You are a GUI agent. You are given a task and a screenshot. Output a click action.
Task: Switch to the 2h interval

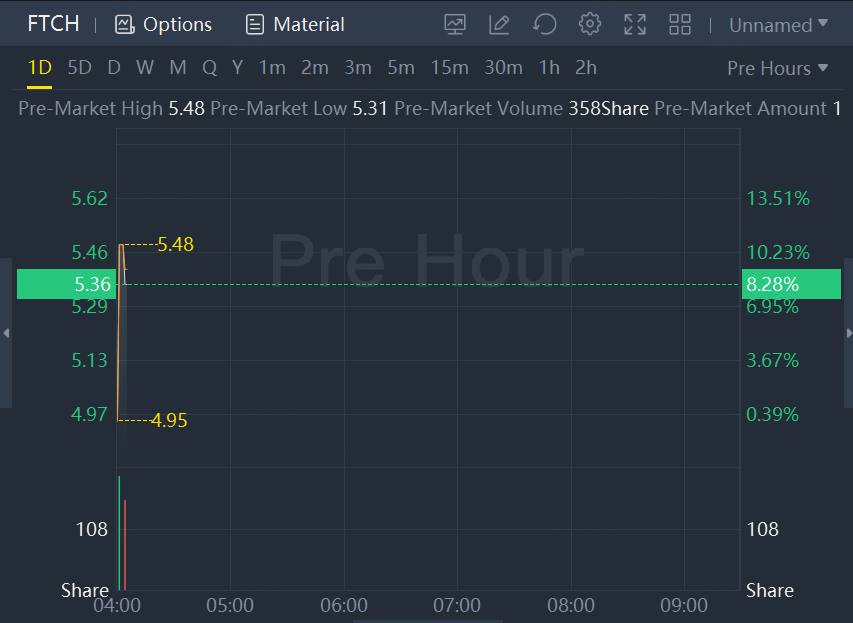[x=586, y=67]
